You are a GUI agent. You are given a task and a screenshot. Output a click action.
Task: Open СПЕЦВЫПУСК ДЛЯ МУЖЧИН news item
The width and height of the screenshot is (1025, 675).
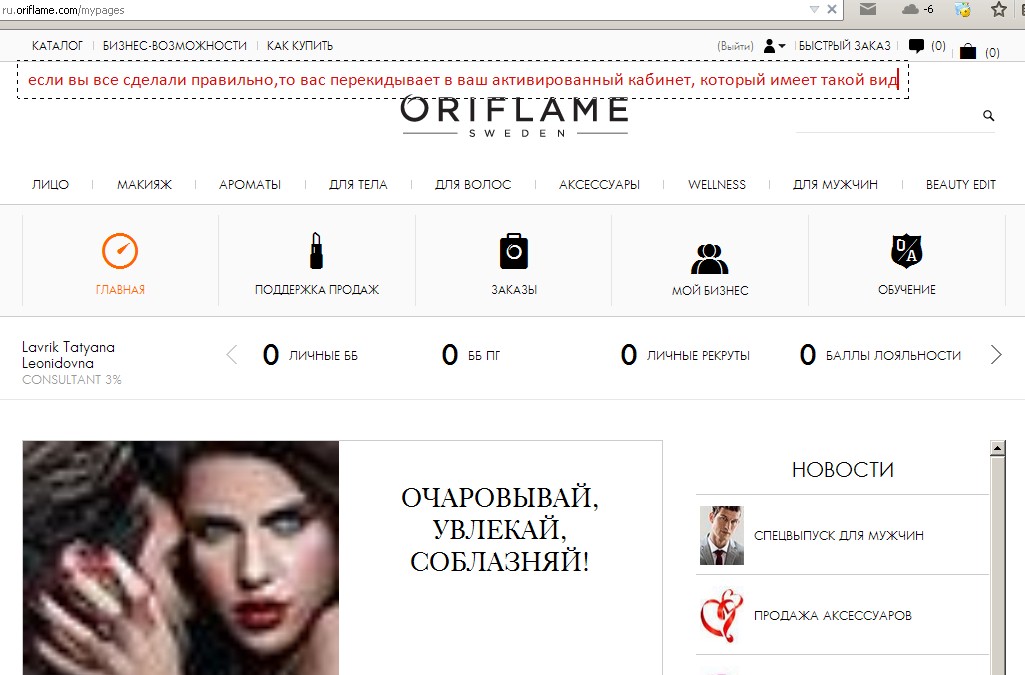coord(839,535)
